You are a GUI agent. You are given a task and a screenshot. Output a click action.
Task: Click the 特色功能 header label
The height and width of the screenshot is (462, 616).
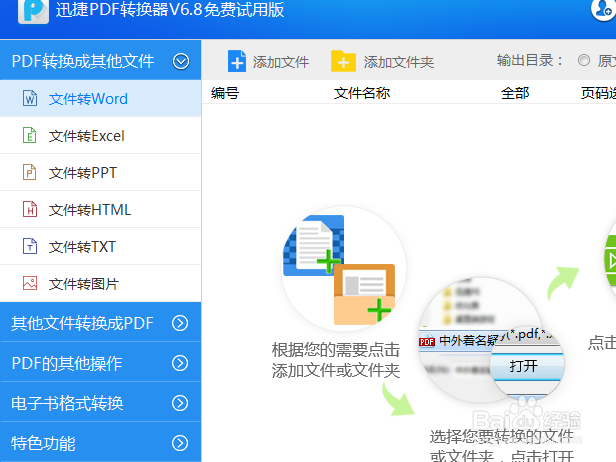pos(43,443)
